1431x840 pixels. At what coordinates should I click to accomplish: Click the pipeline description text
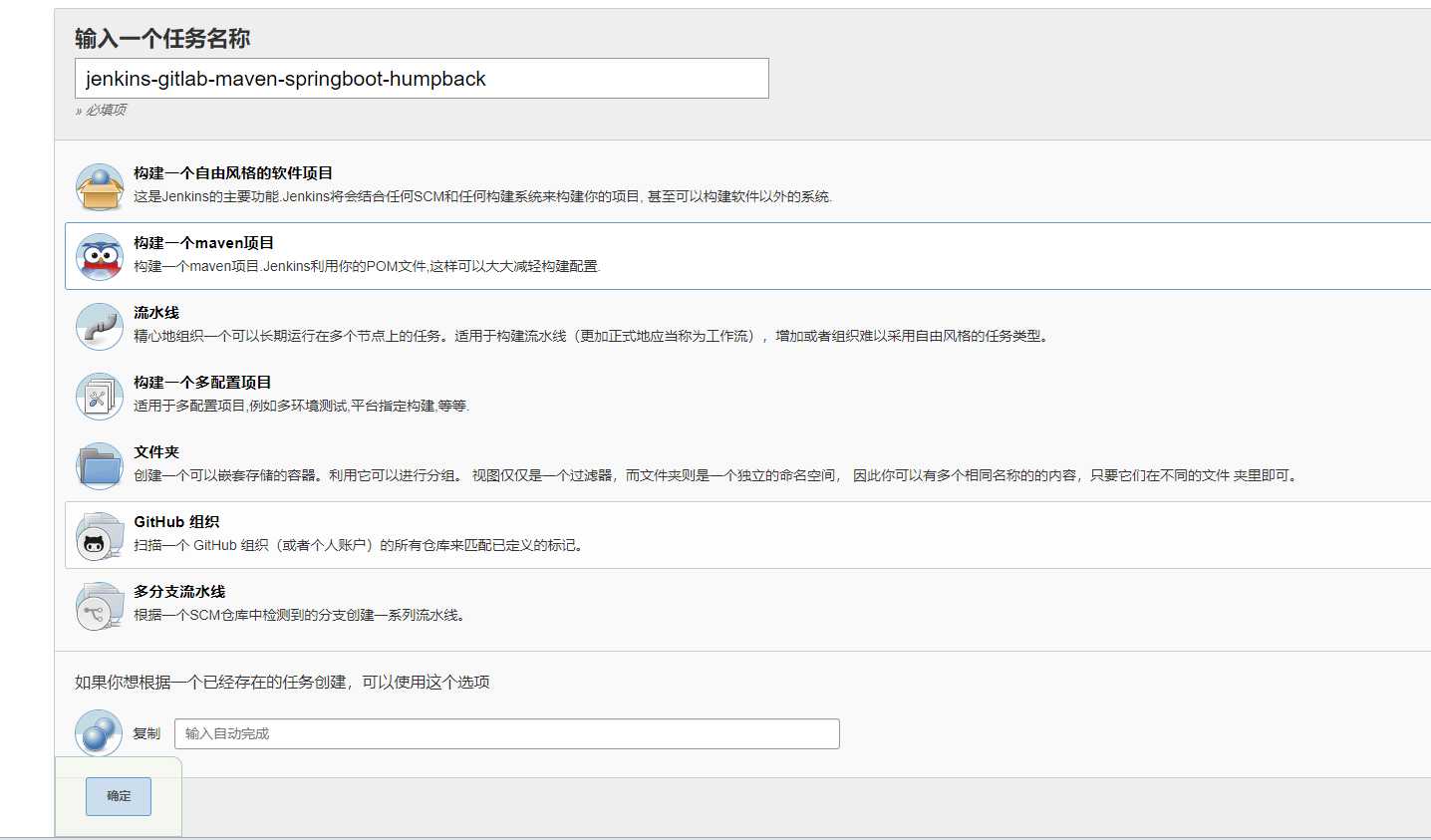pyautogui.click(x=592, y=336)
